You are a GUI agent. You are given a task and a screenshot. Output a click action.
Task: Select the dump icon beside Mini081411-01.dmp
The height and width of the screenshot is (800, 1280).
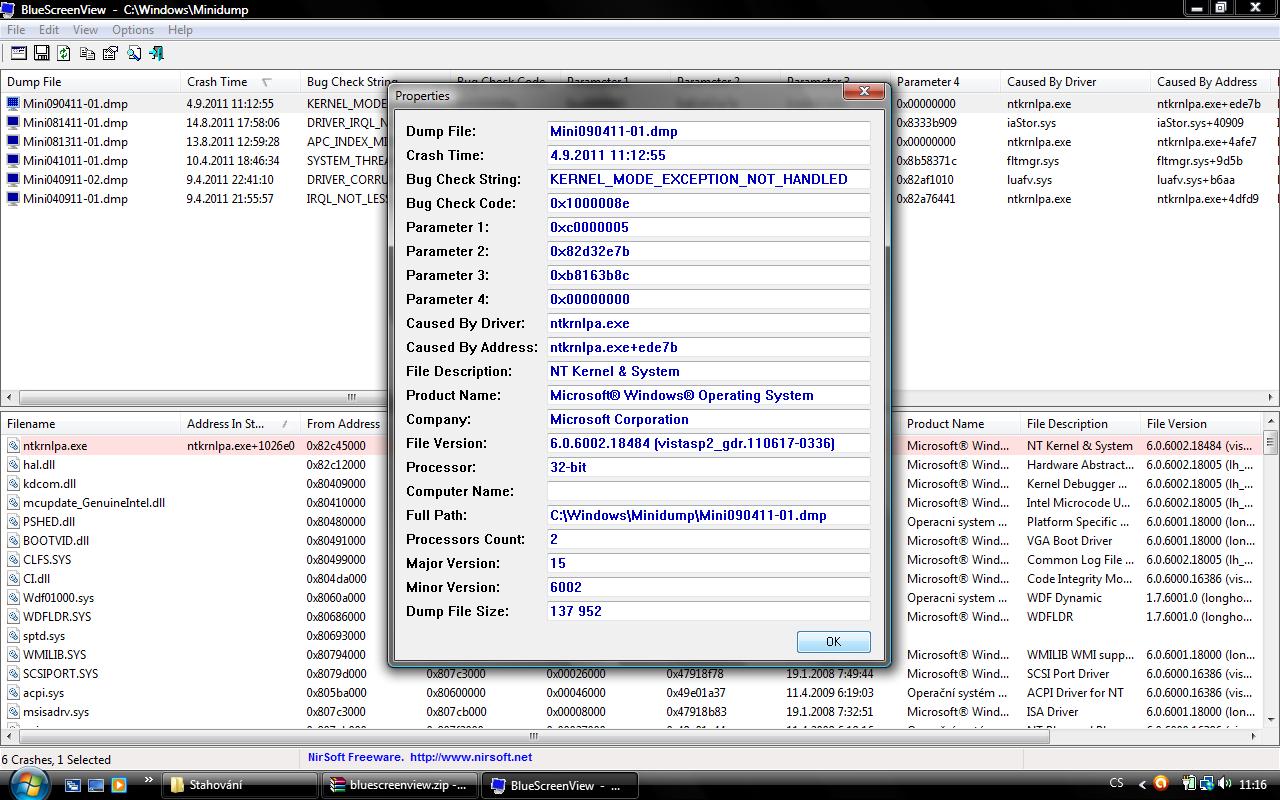pos(13,122)
